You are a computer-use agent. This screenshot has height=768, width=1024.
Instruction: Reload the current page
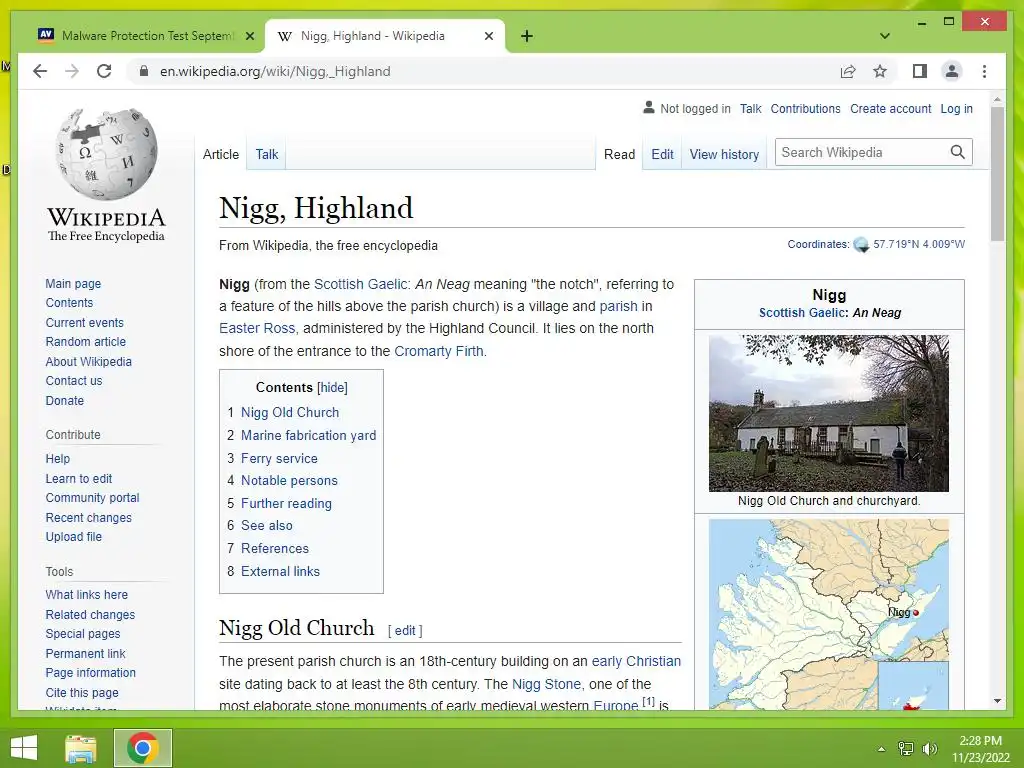[104, 71]
